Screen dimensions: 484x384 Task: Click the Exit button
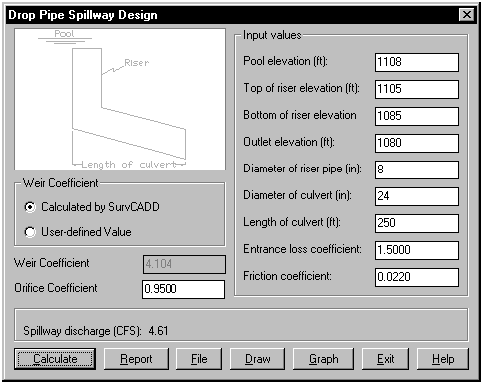click(385, 359)
